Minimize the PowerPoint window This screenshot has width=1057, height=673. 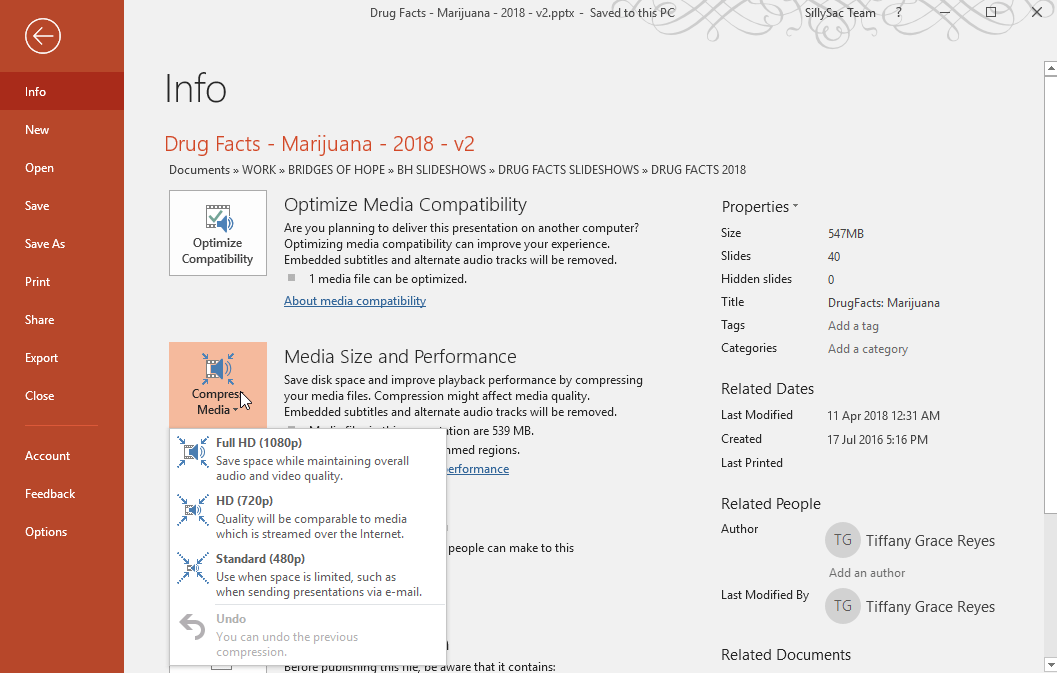pos(945,12)
